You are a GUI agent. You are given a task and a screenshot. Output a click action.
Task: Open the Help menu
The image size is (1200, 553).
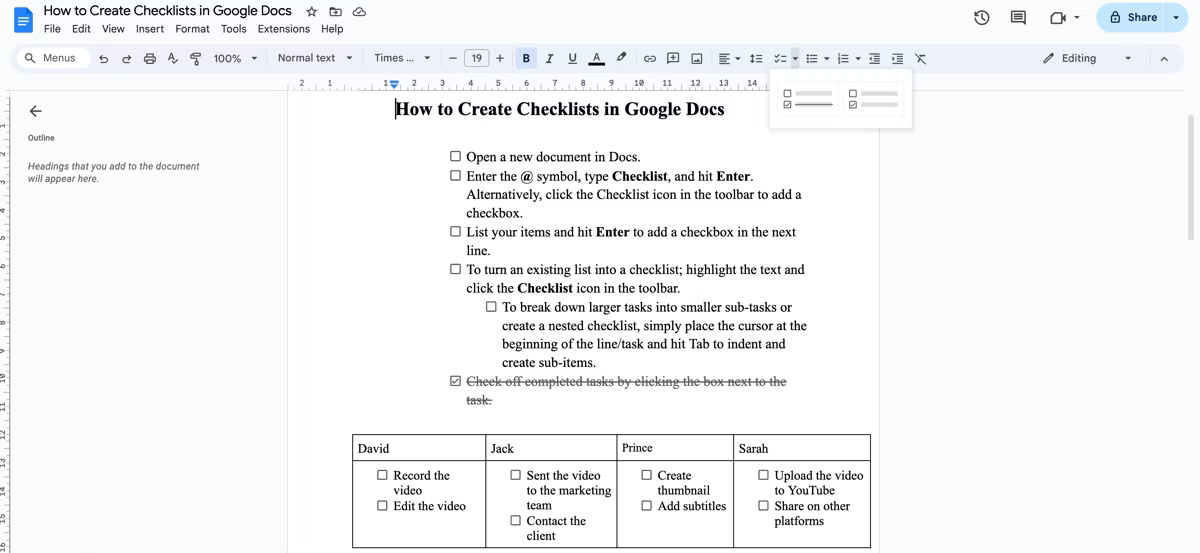click(x=332, y=29)
